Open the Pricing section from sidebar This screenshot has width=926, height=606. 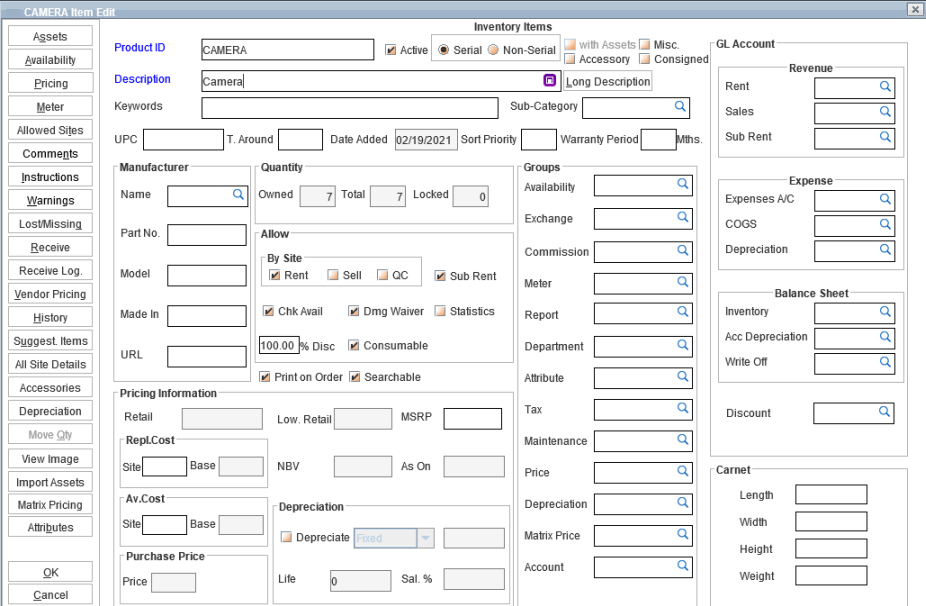point(51,84)
